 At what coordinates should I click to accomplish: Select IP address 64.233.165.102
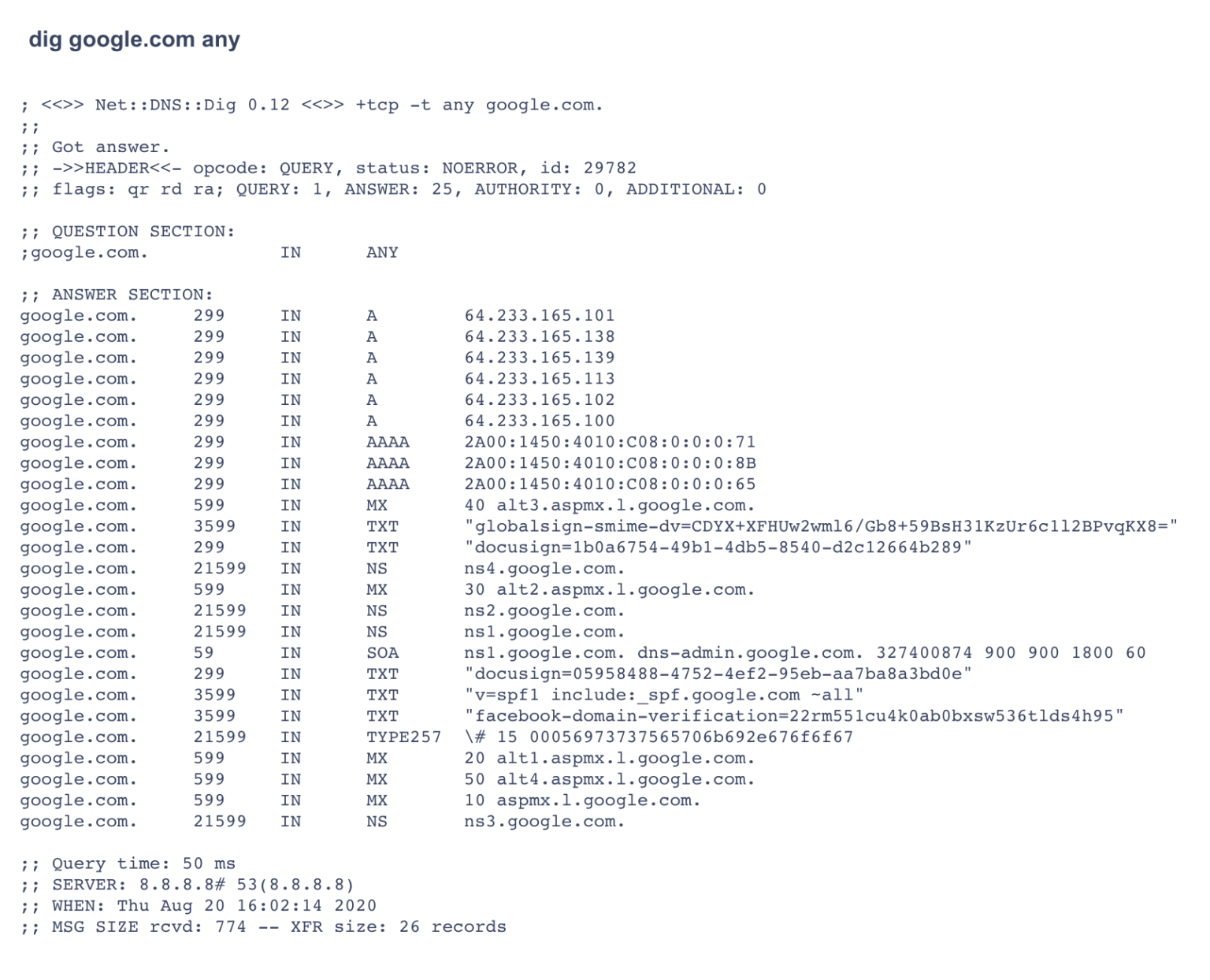coord(540,400)
